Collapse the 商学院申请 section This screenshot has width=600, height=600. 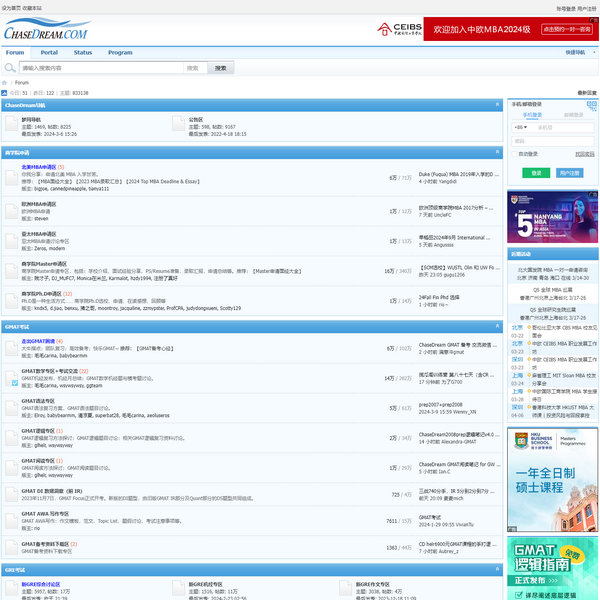click(497, 153)
